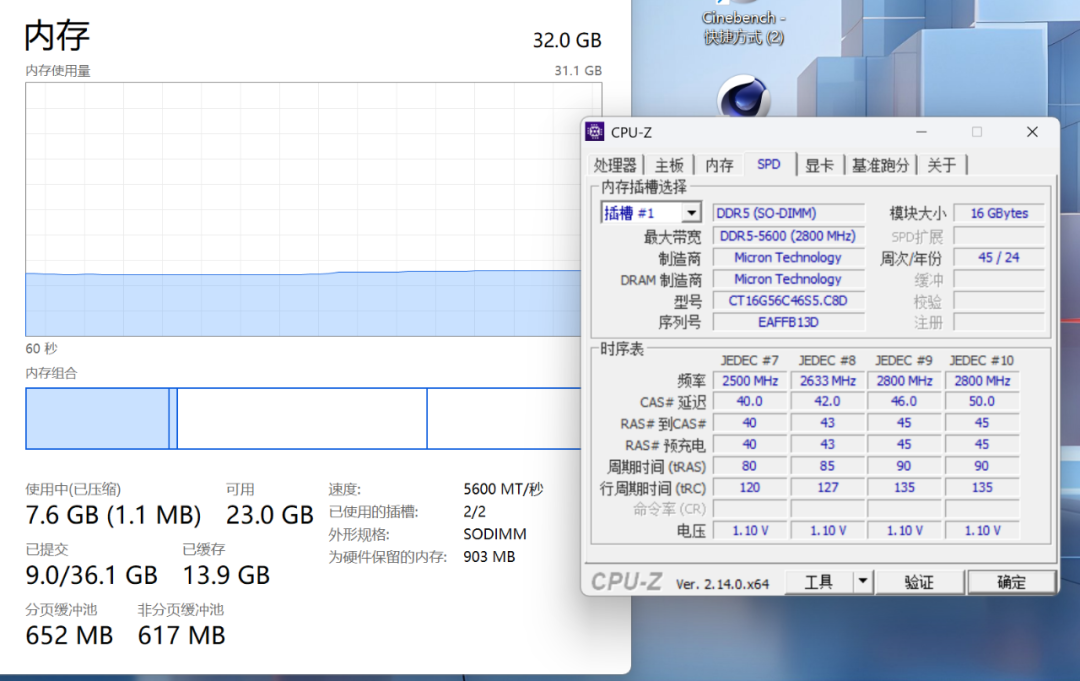This screenshot has height=681, width=1080.
Task: Click the 确定 button
Action: point(1011,582)
